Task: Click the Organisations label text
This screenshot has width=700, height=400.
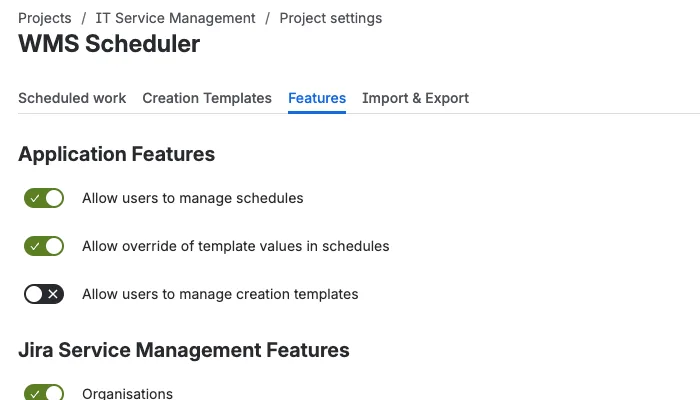Action: coord(127,394)
